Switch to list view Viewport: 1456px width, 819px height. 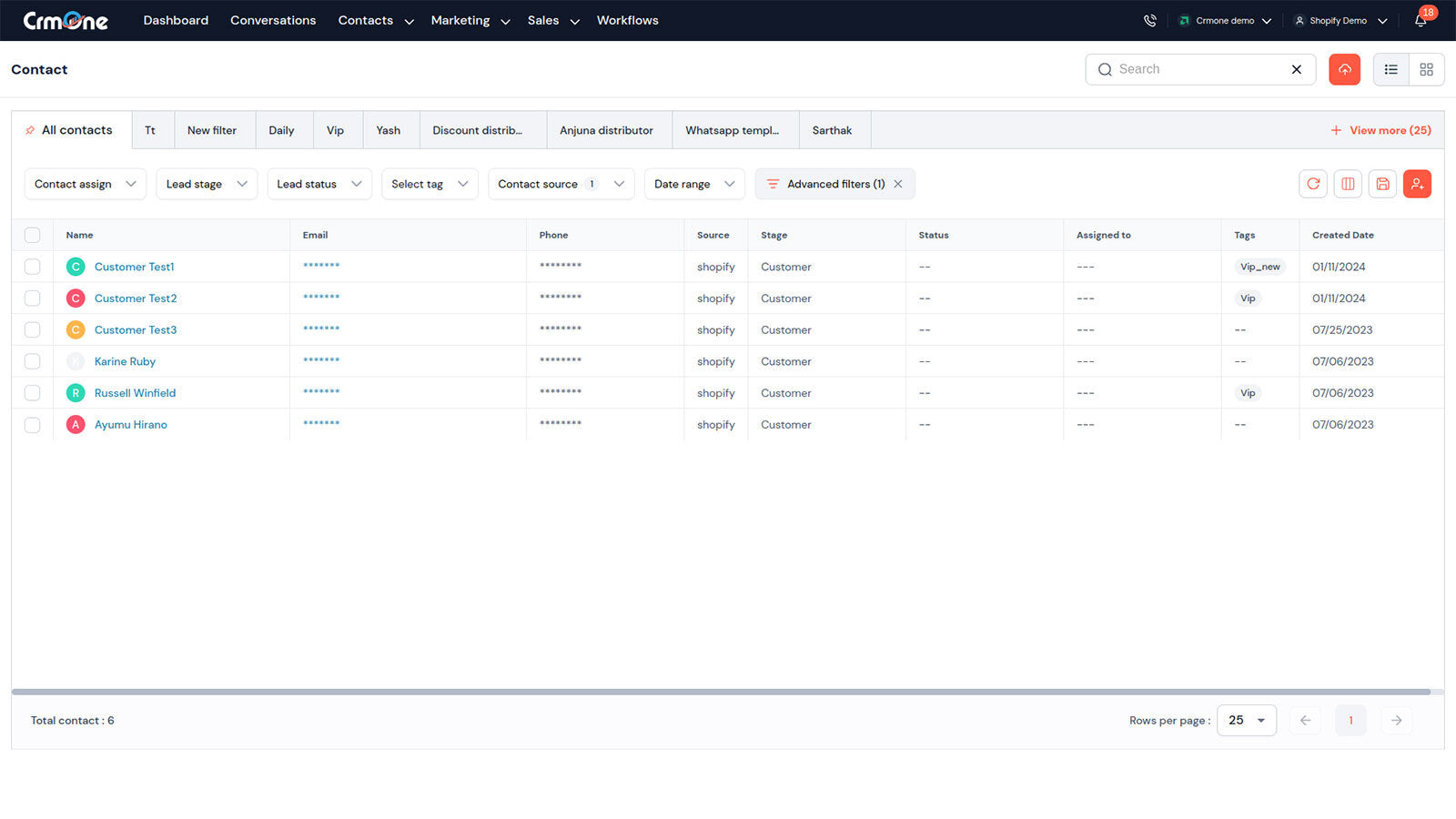(x=1390, y=69)
